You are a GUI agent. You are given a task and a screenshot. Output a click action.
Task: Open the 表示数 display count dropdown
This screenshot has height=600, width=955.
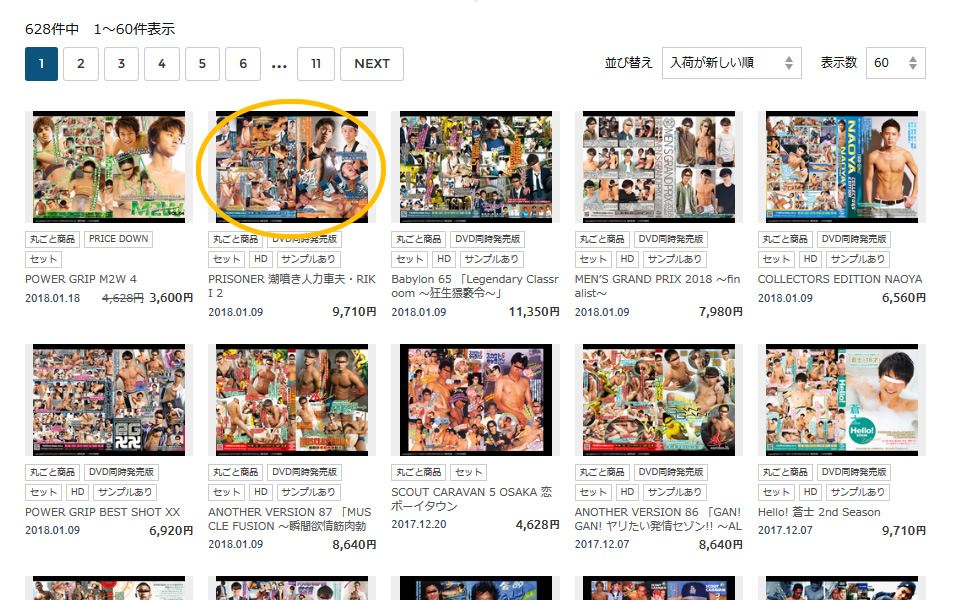[x=895, y=63]
